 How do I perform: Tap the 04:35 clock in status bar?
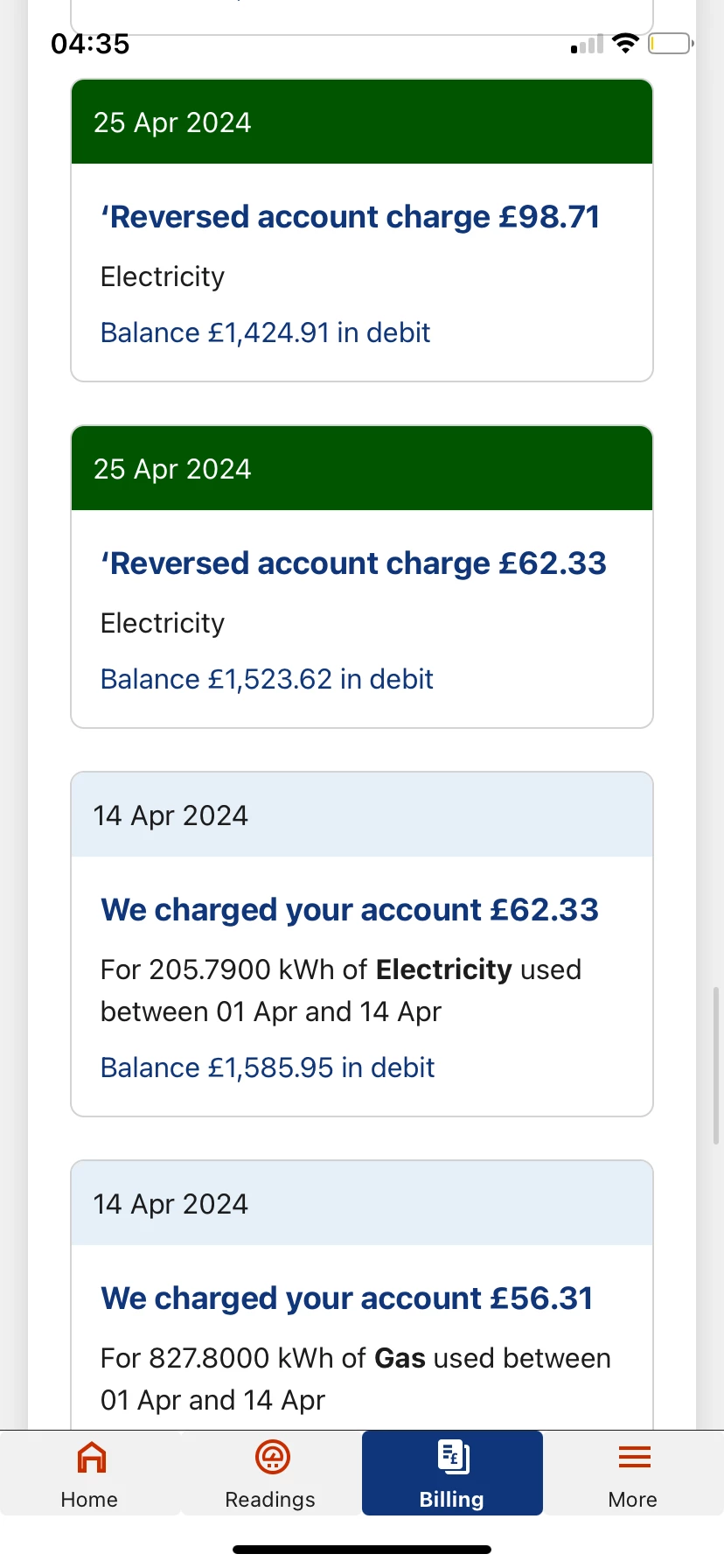point(90,44)
